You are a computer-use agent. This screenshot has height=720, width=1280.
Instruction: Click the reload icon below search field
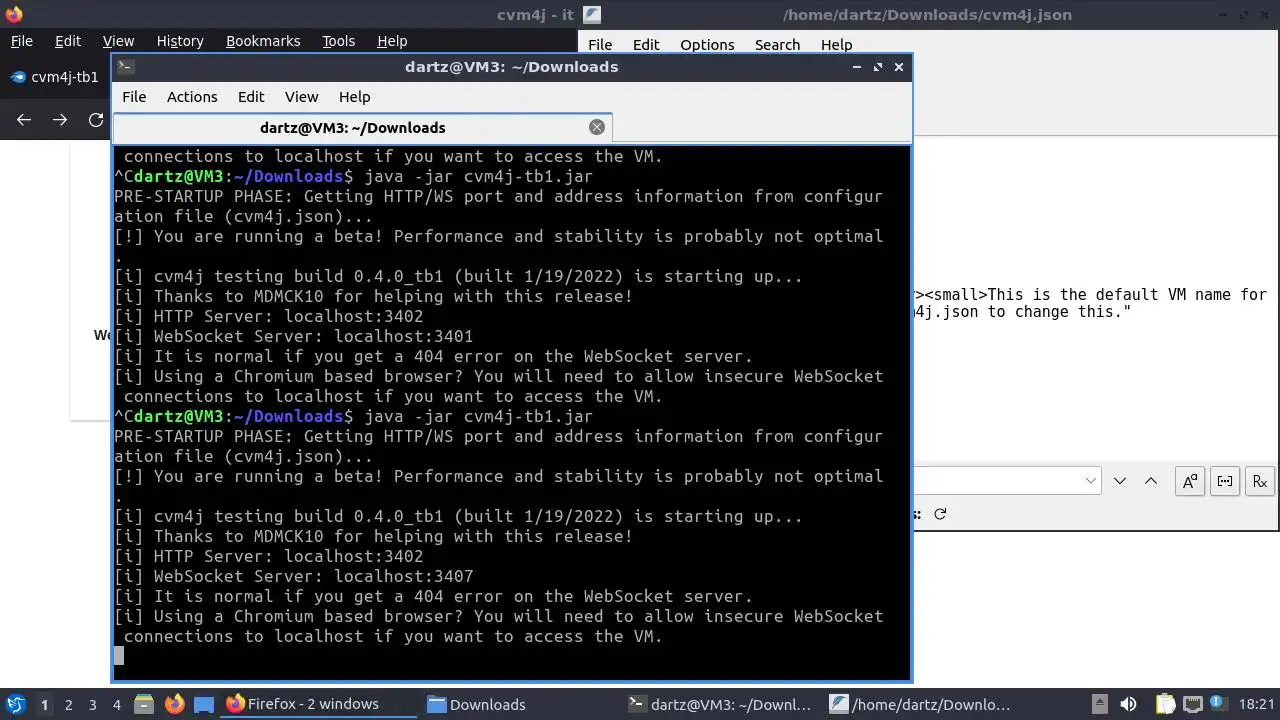point(940,514)
